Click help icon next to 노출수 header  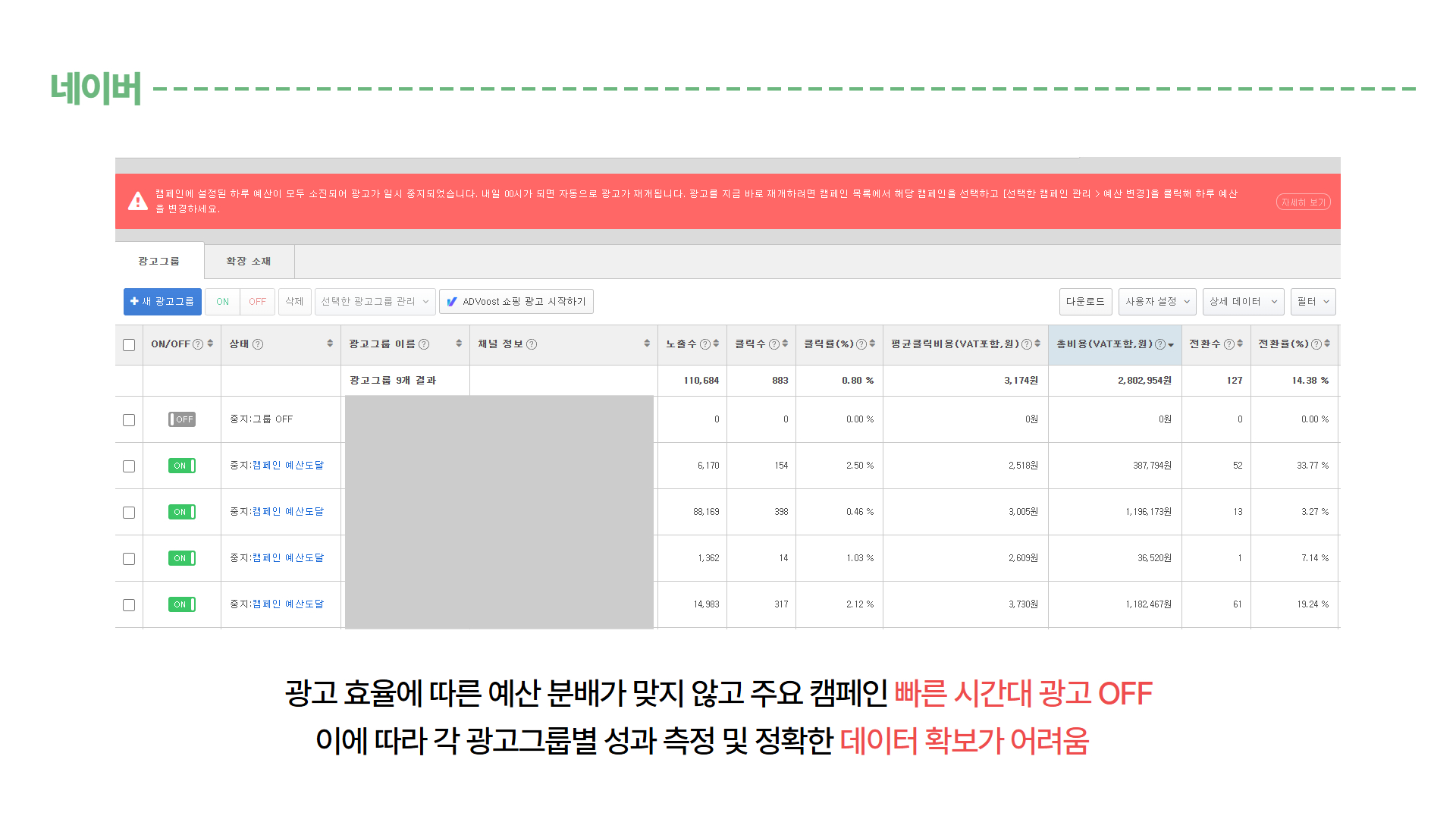(x=705, y=344)
